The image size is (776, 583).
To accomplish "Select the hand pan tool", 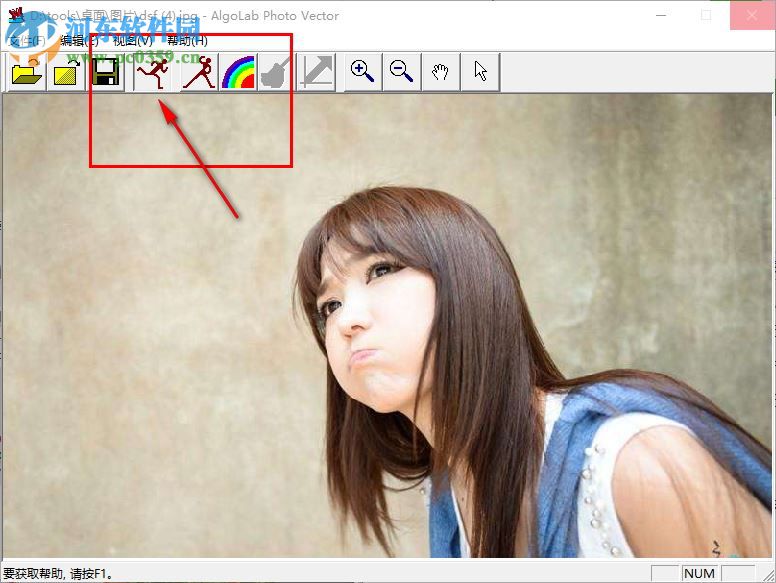I will pos(440,72).
